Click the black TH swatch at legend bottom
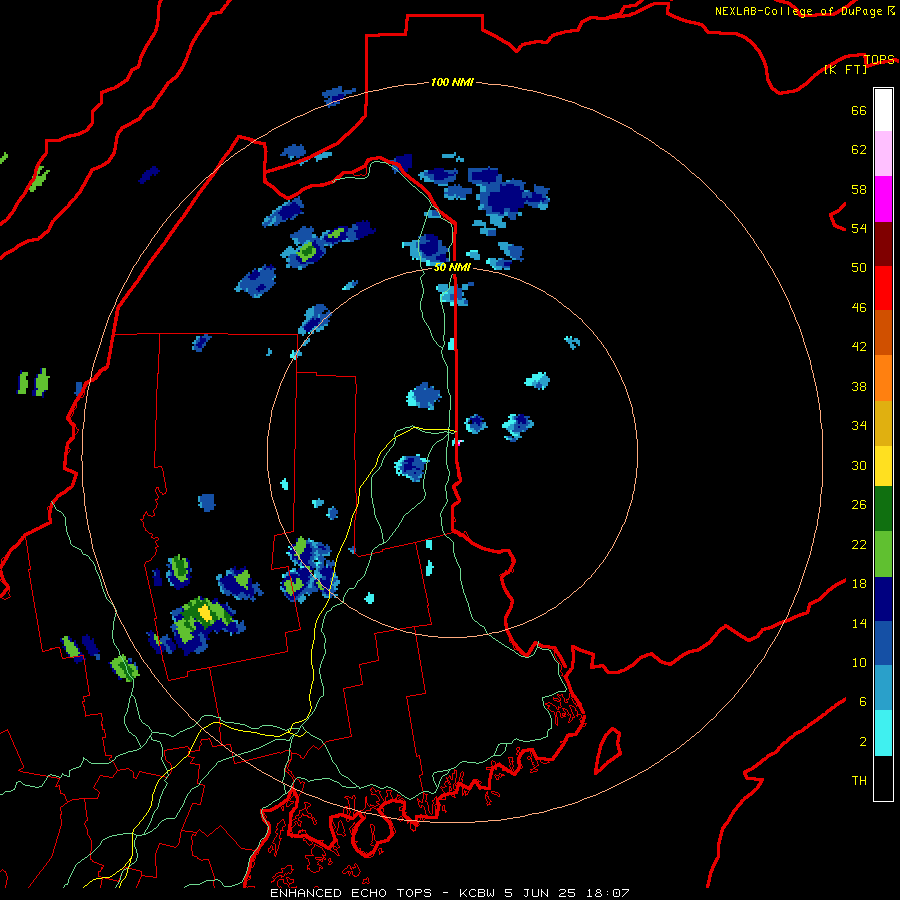 [883, 778]
